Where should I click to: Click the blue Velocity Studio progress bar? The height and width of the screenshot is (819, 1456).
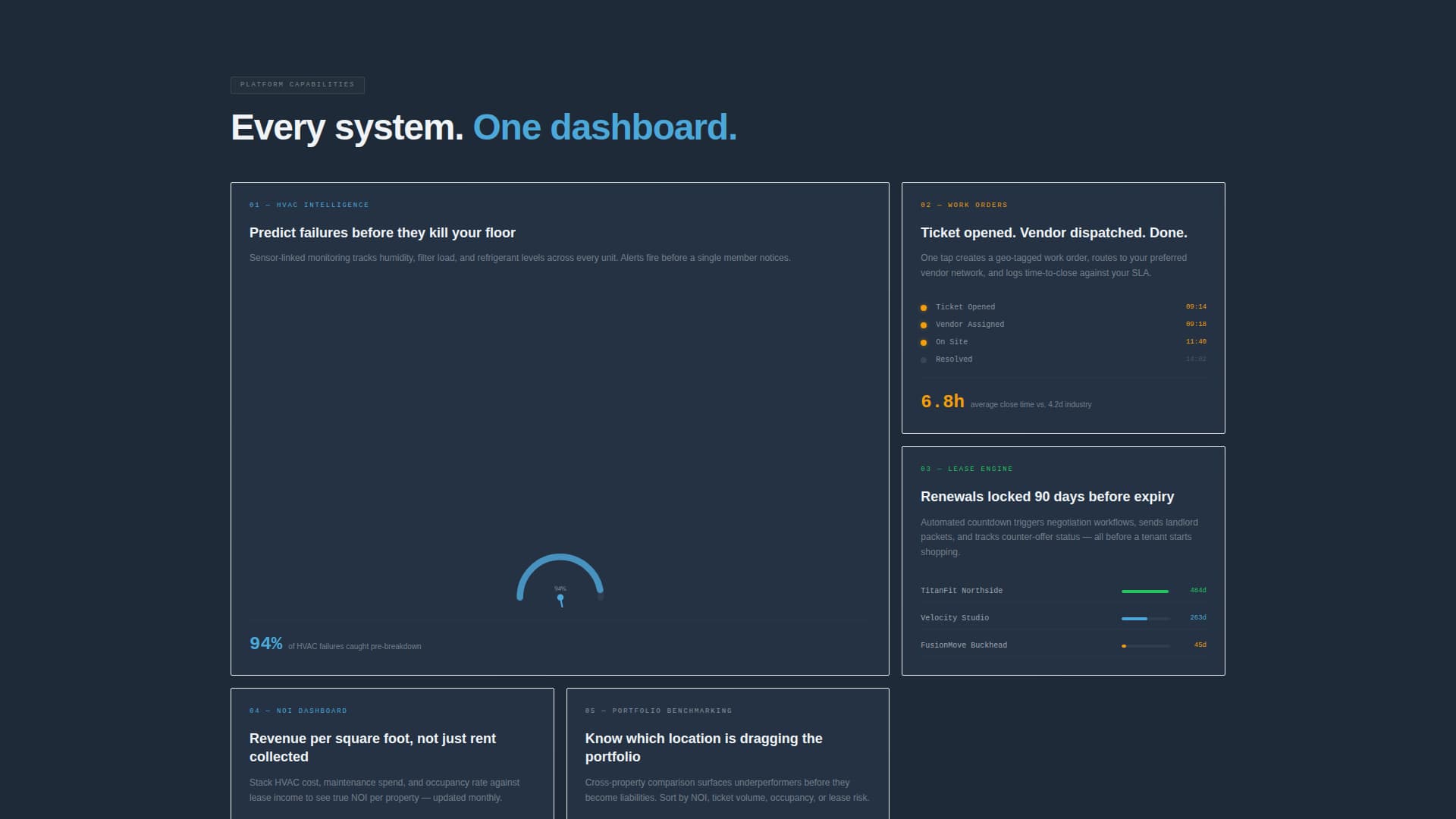pyautogui.click(x=1134, y=619)
